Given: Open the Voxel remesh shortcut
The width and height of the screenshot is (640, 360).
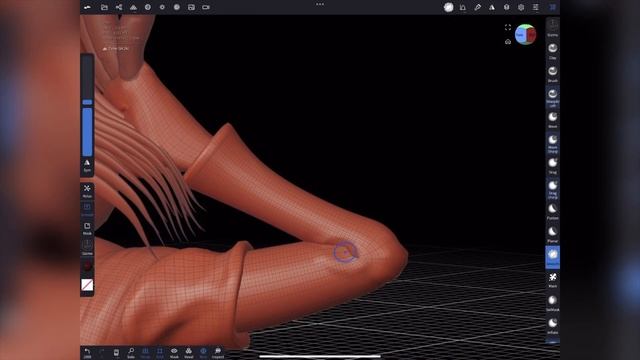Looking at the screenshot, I should tap(189, 353).
